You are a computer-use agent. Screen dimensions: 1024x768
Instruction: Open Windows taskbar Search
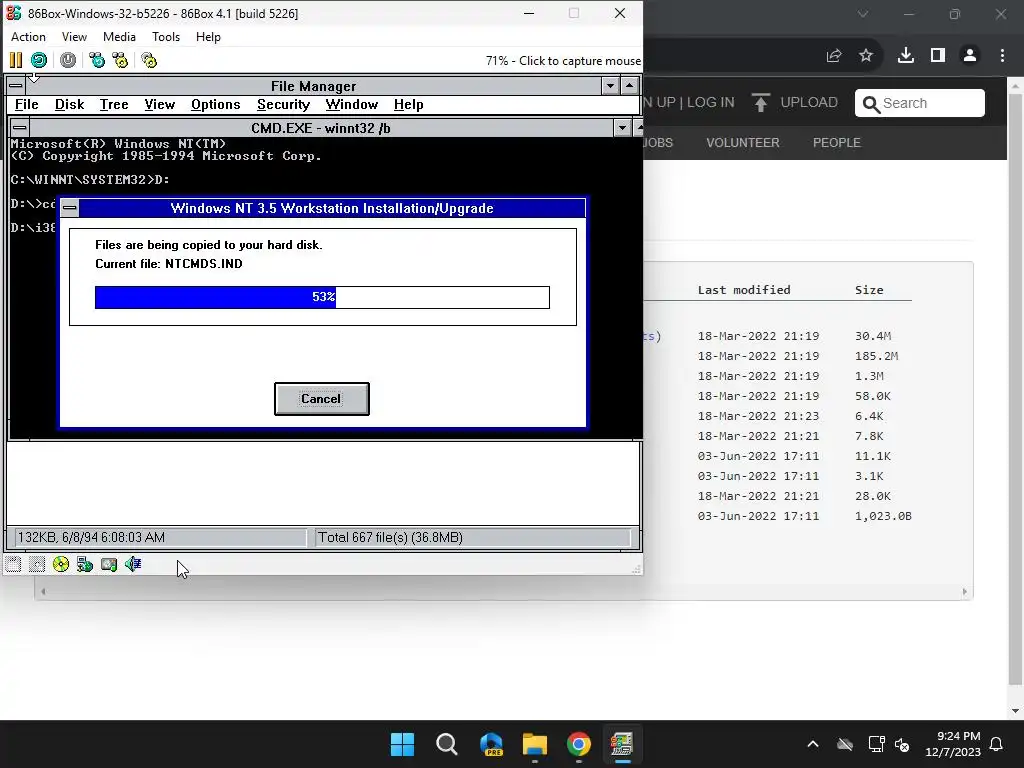(x=447, y=744)
